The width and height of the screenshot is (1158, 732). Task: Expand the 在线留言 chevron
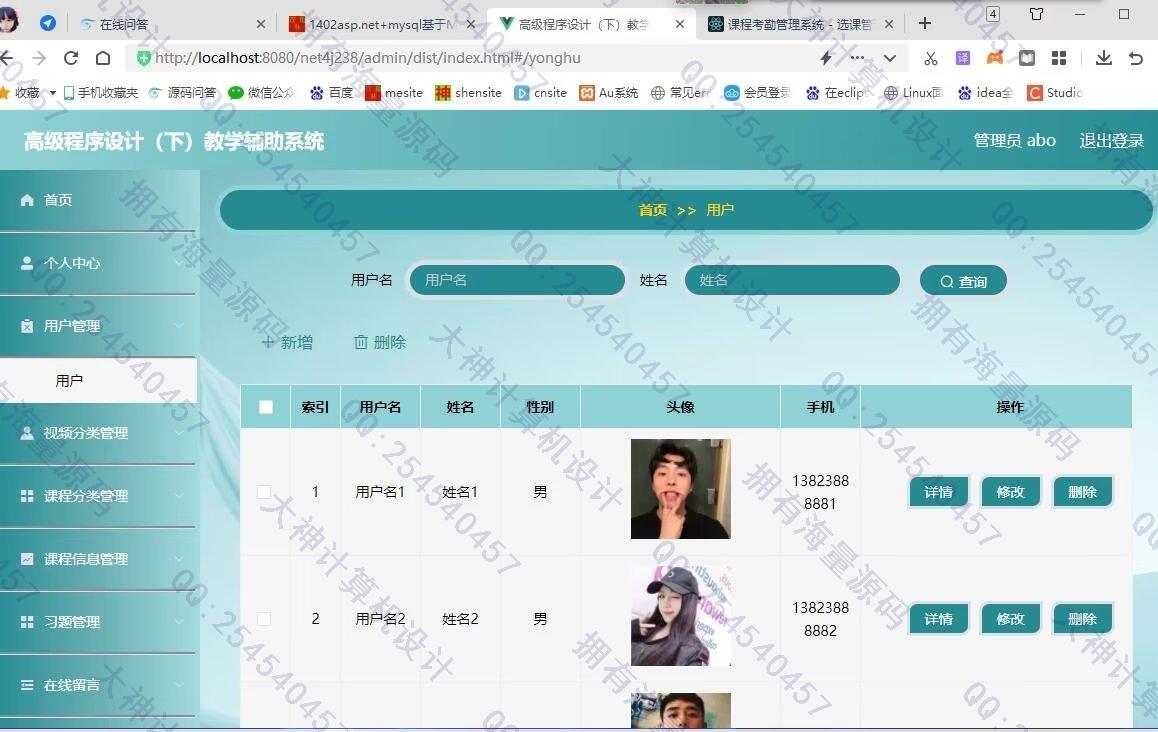[179, 685]
